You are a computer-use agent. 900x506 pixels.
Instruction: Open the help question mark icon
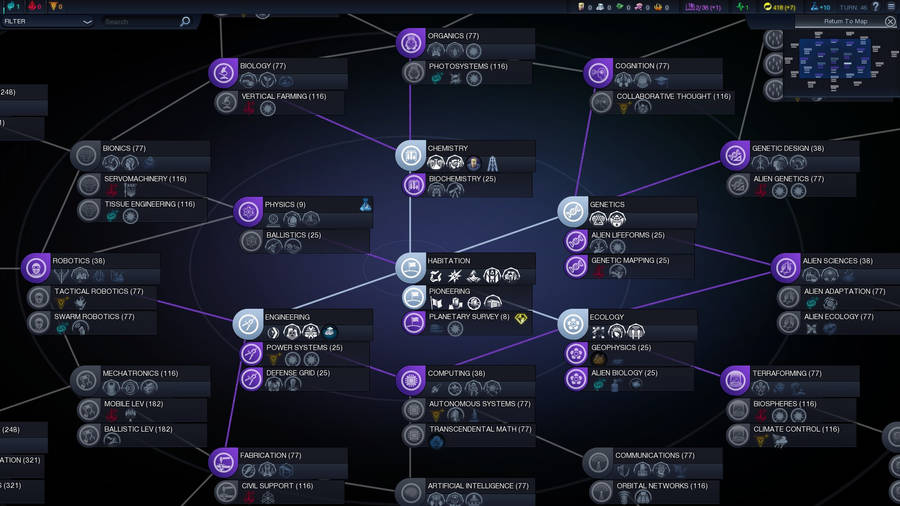pyautogui.click(x=876, y=7)
